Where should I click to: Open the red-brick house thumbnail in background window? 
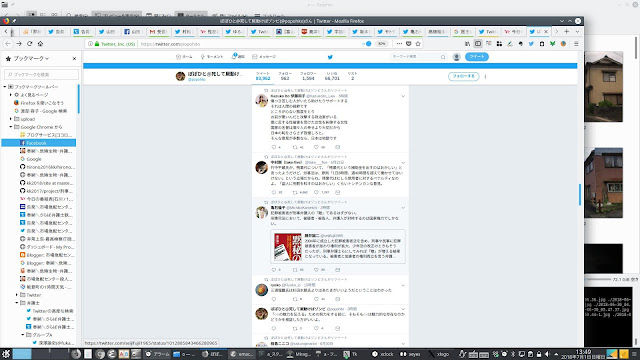point(604,183)
